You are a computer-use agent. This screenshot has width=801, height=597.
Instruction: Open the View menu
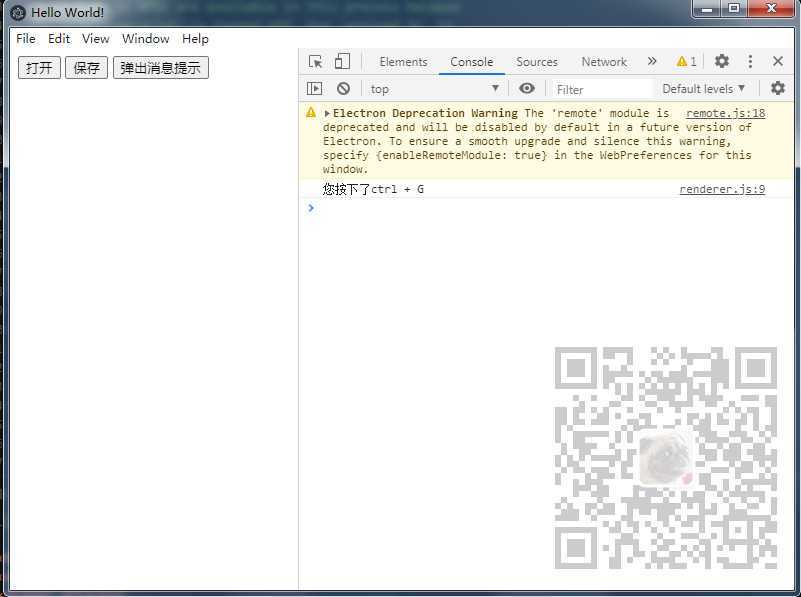tap(96, 39)
